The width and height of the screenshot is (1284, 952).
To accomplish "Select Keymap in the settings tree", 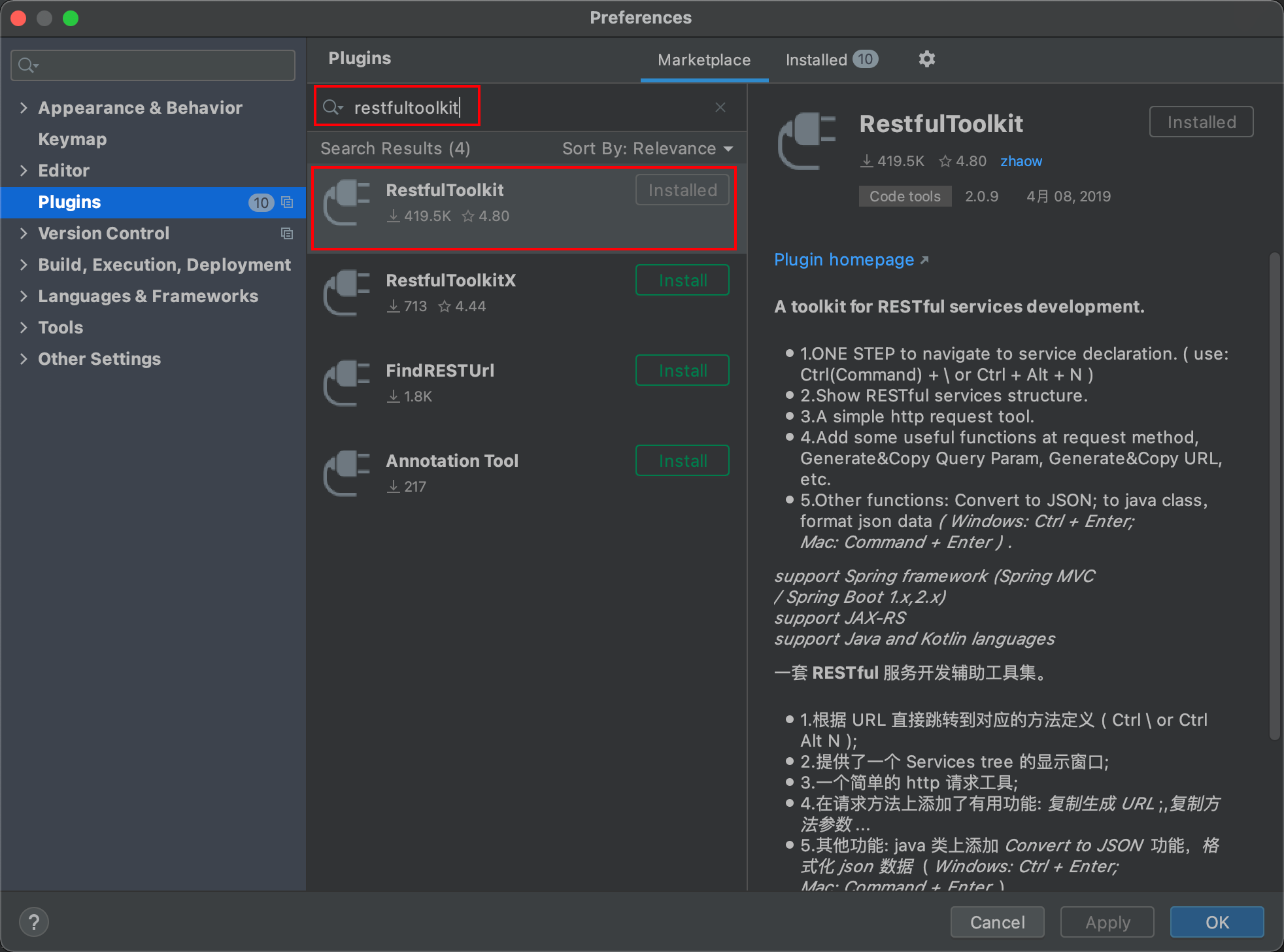I will coord(72,139).
